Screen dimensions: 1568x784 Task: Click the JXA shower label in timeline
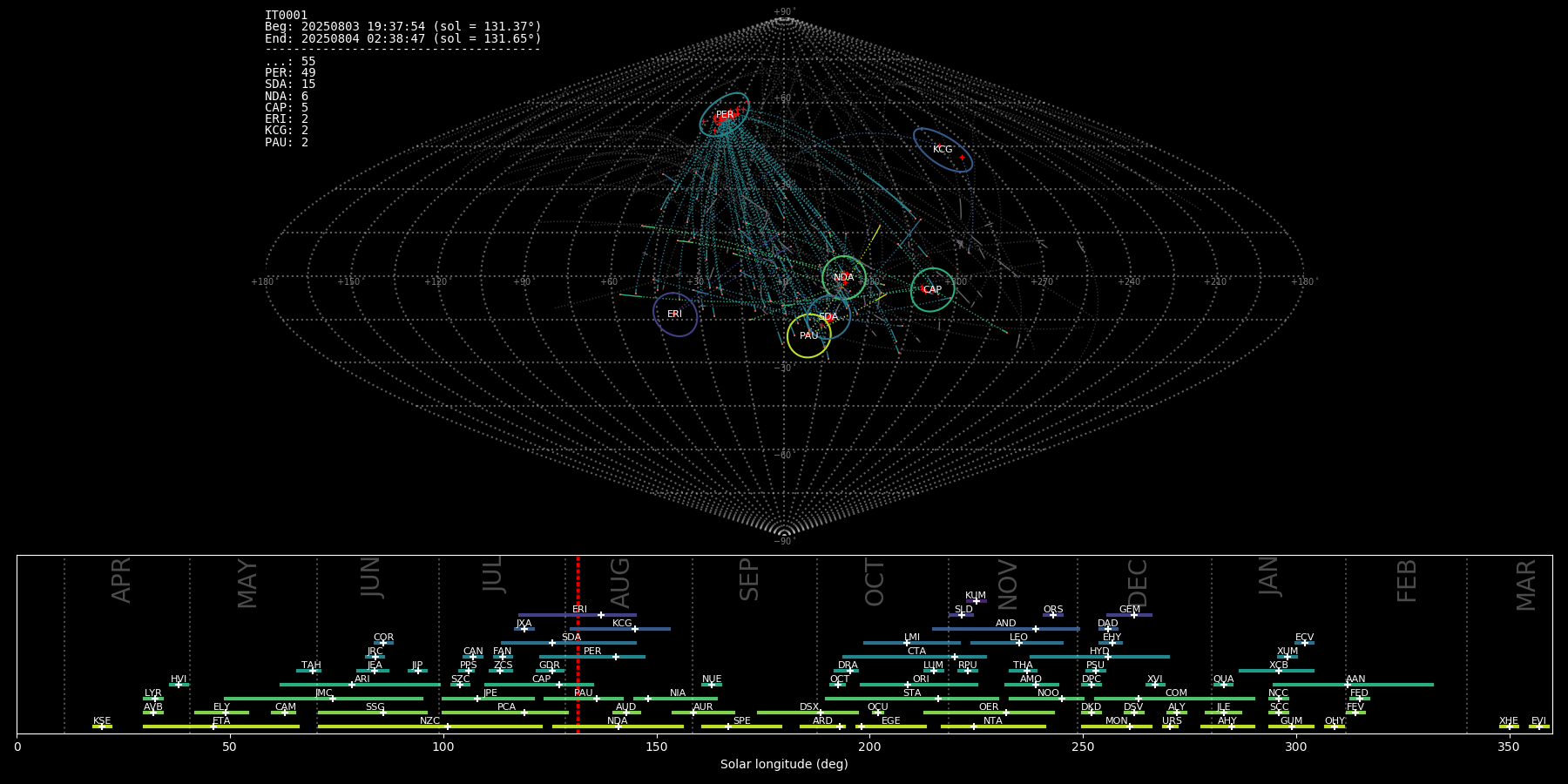click(524, 624)
